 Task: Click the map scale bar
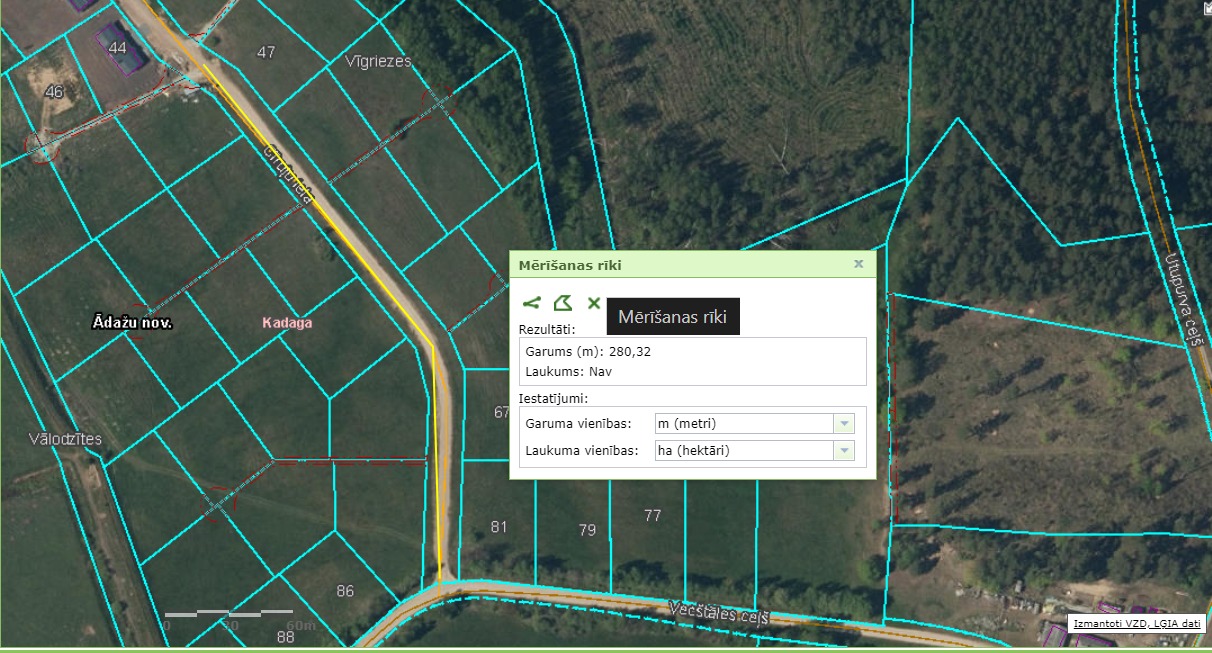(x=229, y=612)
